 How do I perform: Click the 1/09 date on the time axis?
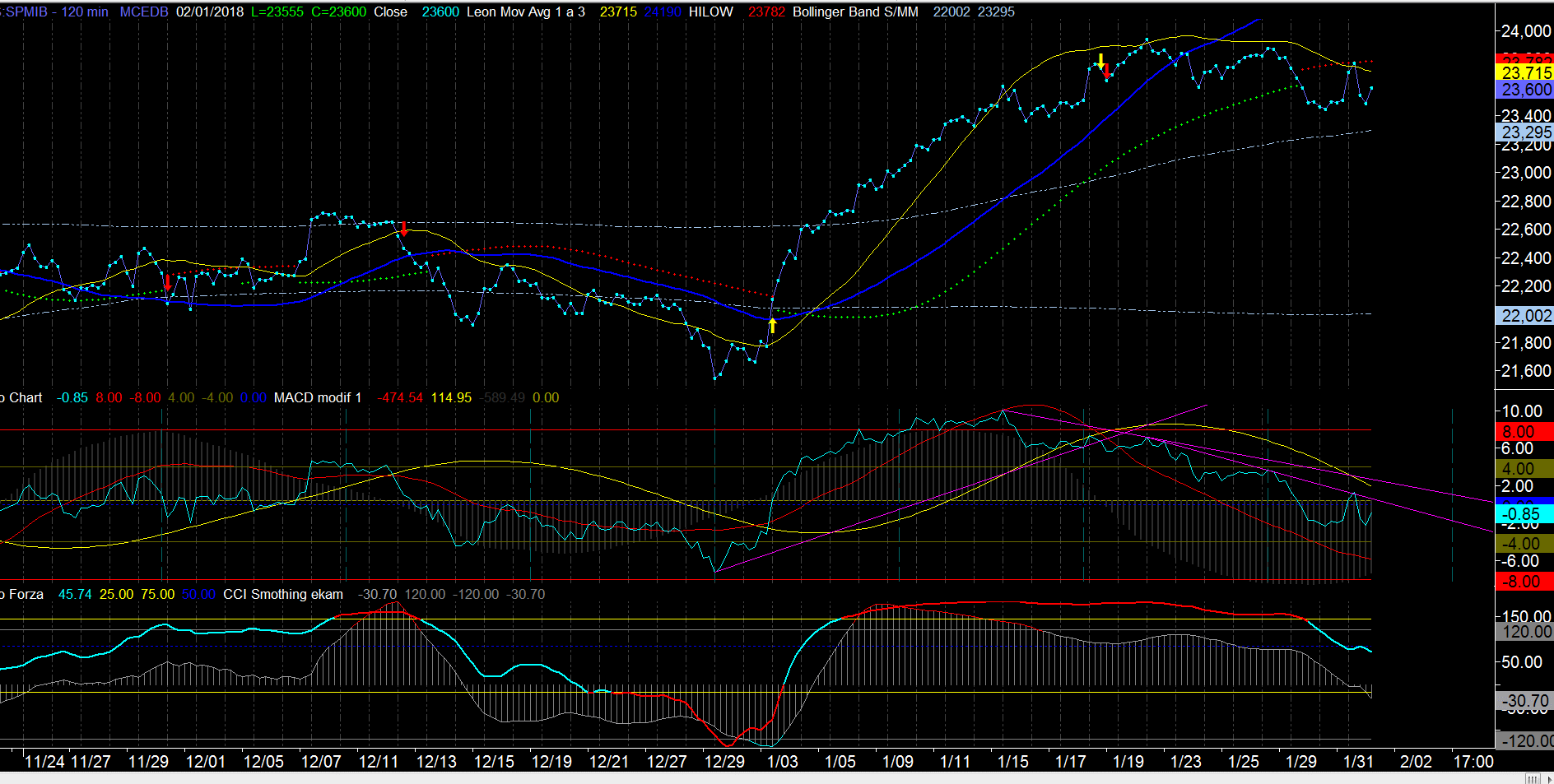point(898,761)
